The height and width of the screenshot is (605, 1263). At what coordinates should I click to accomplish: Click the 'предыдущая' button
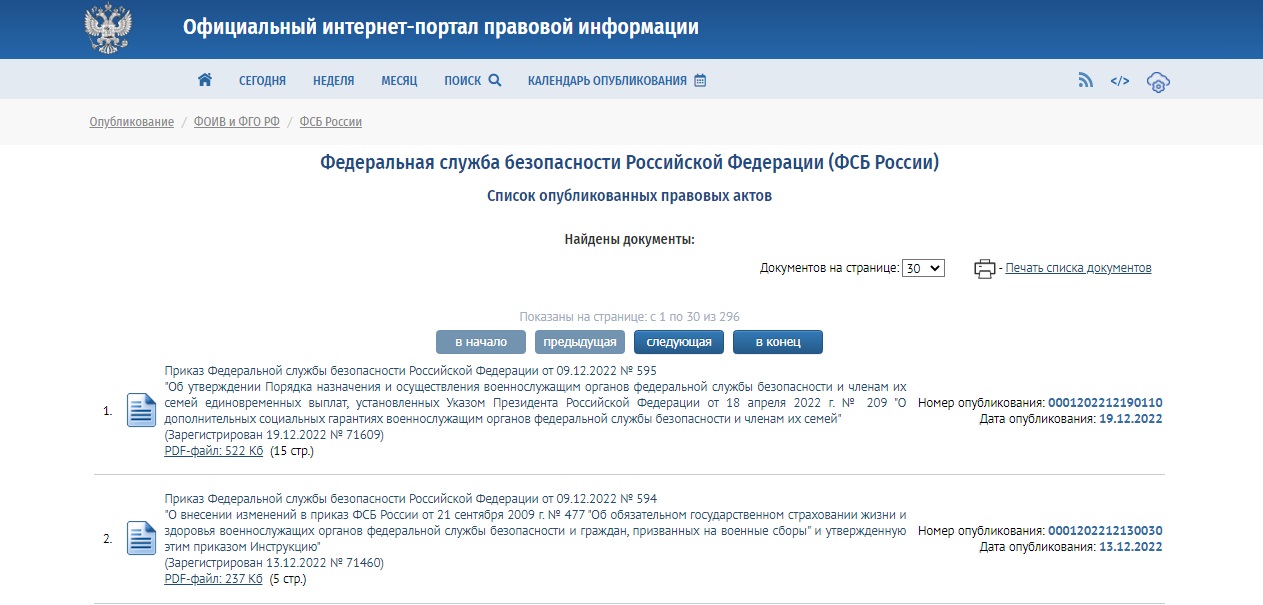tap(580, 342)
